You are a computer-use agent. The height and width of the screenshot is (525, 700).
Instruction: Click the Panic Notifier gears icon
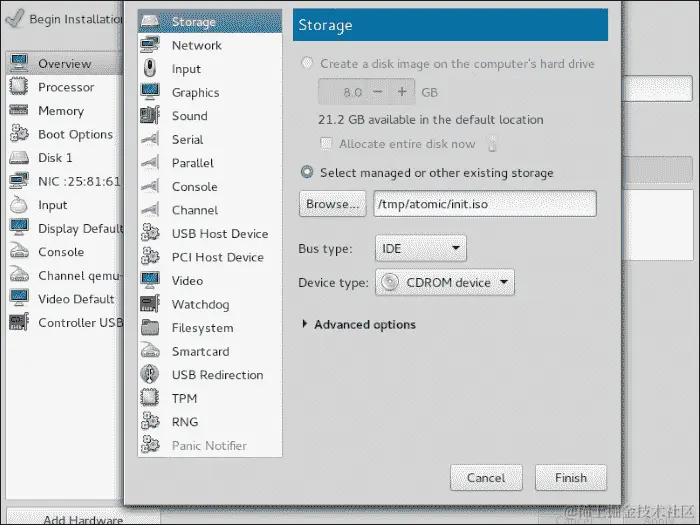click(150, 445)
